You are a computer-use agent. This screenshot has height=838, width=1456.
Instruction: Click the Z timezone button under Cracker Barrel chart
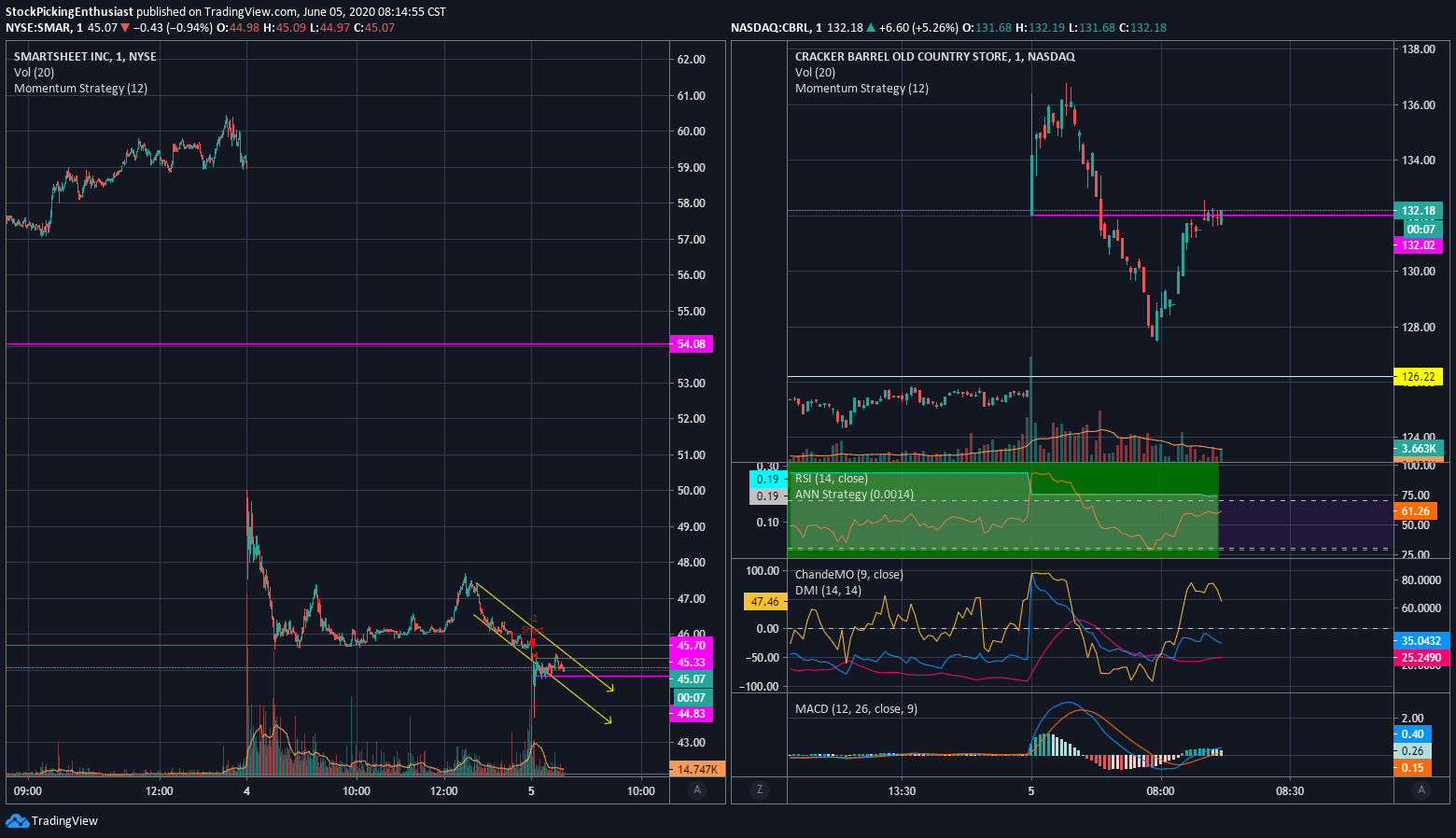(x=760, y=790)
